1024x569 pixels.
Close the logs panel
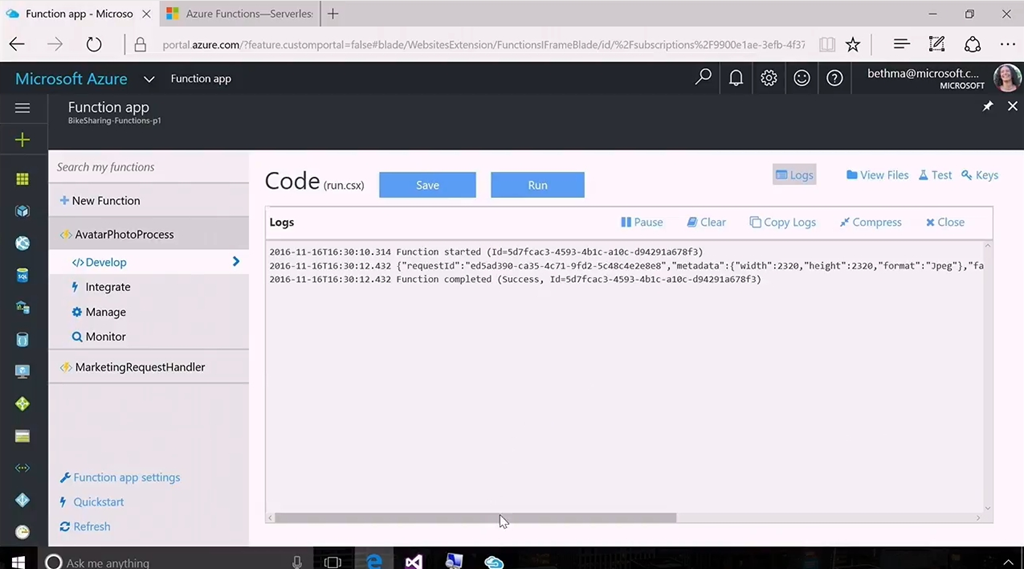tap(945, 222)
